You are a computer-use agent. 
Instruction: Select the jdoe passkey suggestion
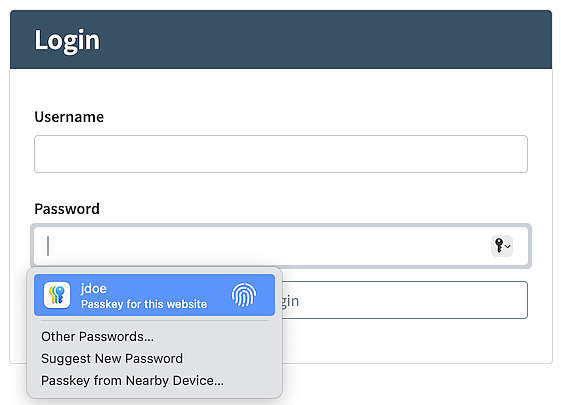coord(155,295)
